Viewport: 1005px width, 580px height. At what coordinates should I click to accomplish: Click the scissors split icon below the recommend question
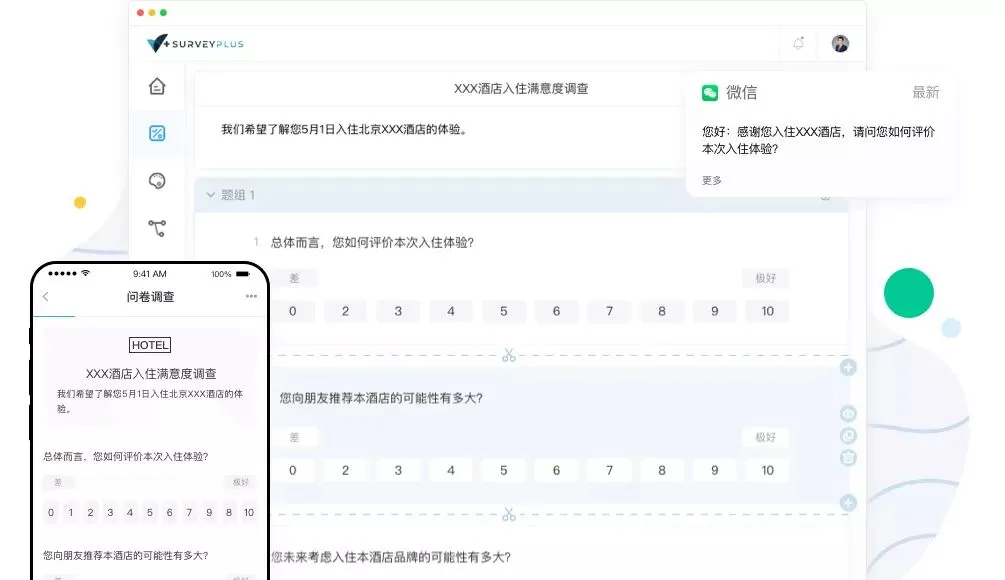click(509, 514)
